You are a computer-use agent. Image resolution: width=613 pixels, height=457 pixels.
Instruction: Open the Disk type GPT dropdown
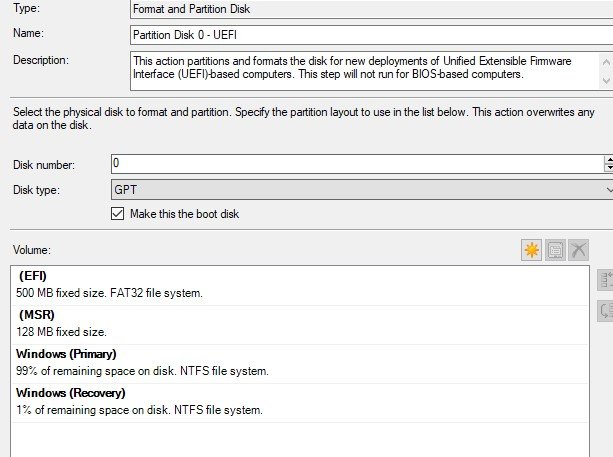click(362, 190)
